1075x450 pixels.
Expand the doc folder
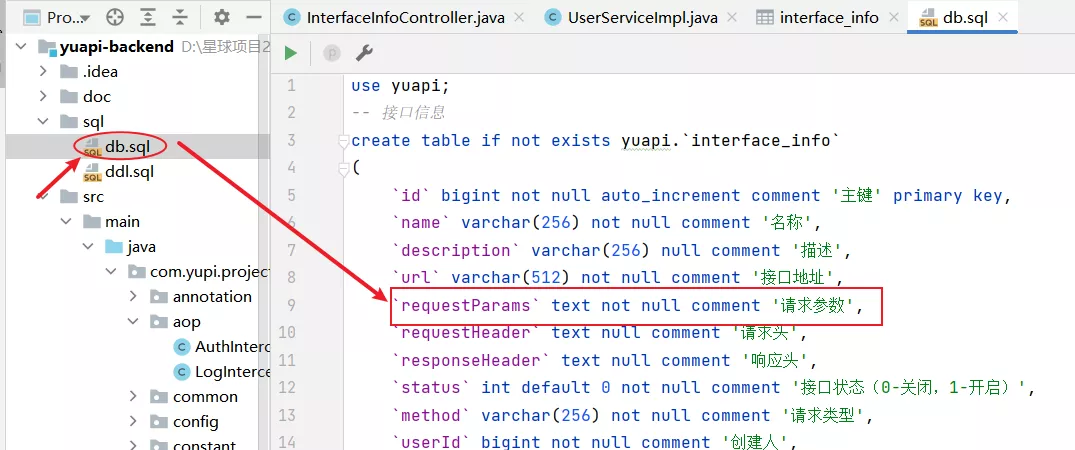(x=43, y=97)
